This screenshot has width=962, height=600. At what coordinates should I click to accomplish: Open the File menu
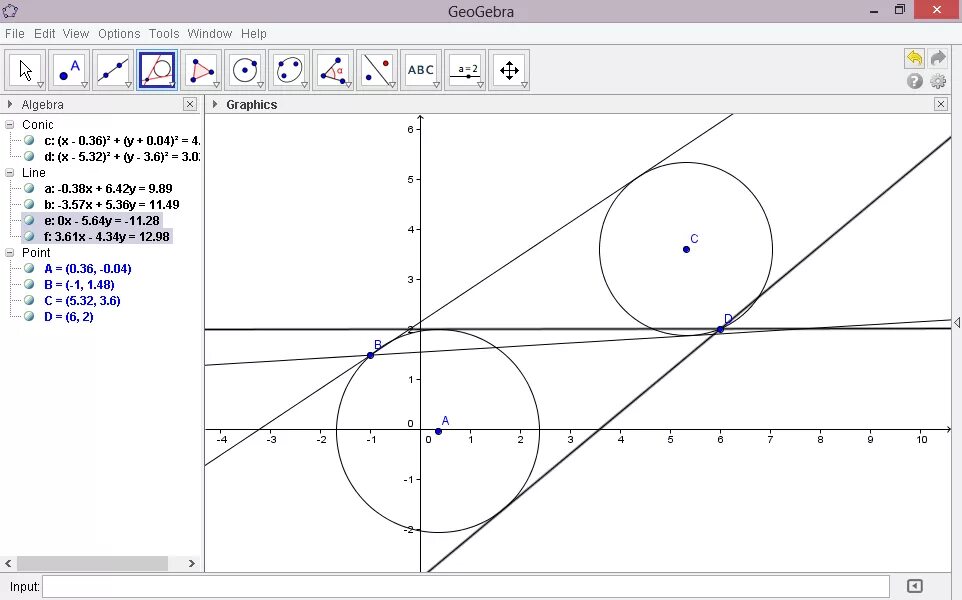(x=15, y=34)
